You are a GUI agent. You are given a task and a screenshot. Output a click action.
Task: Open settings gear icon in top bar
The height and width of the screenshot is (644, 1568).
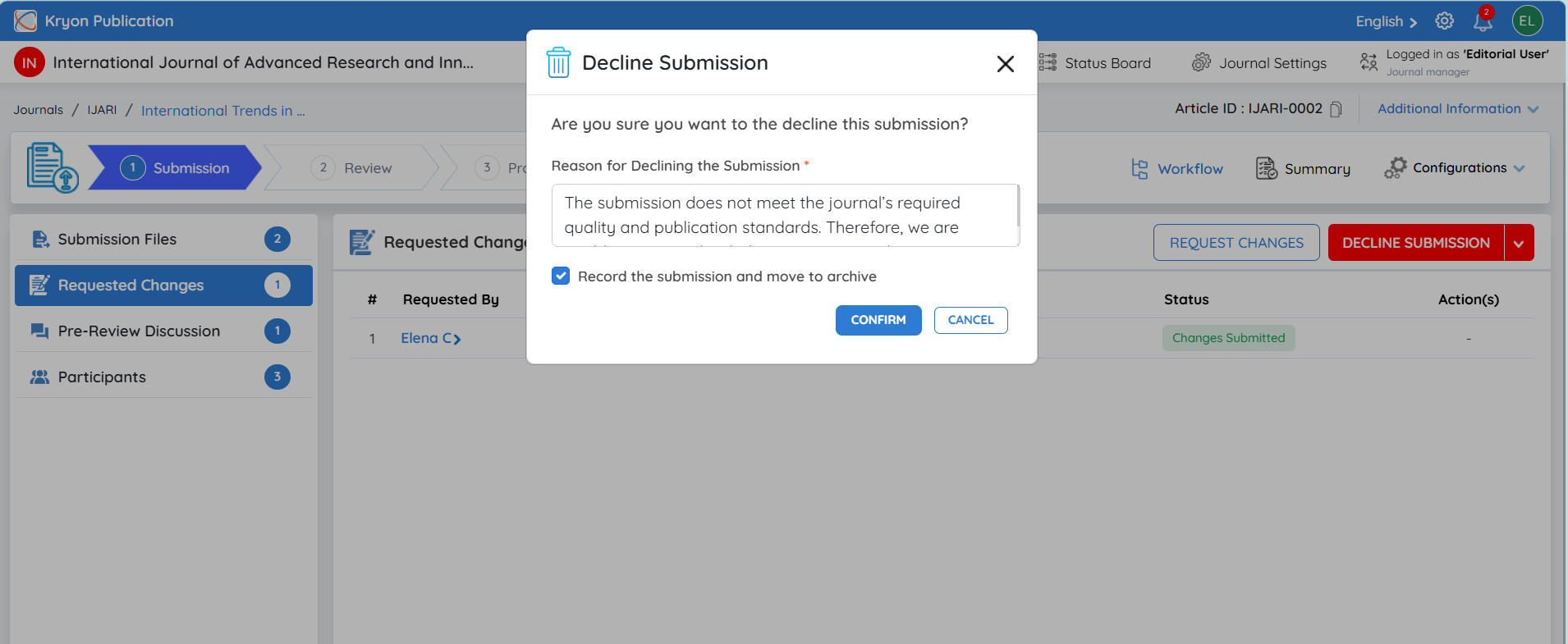pyautogui.click(x=1444, y=21)
